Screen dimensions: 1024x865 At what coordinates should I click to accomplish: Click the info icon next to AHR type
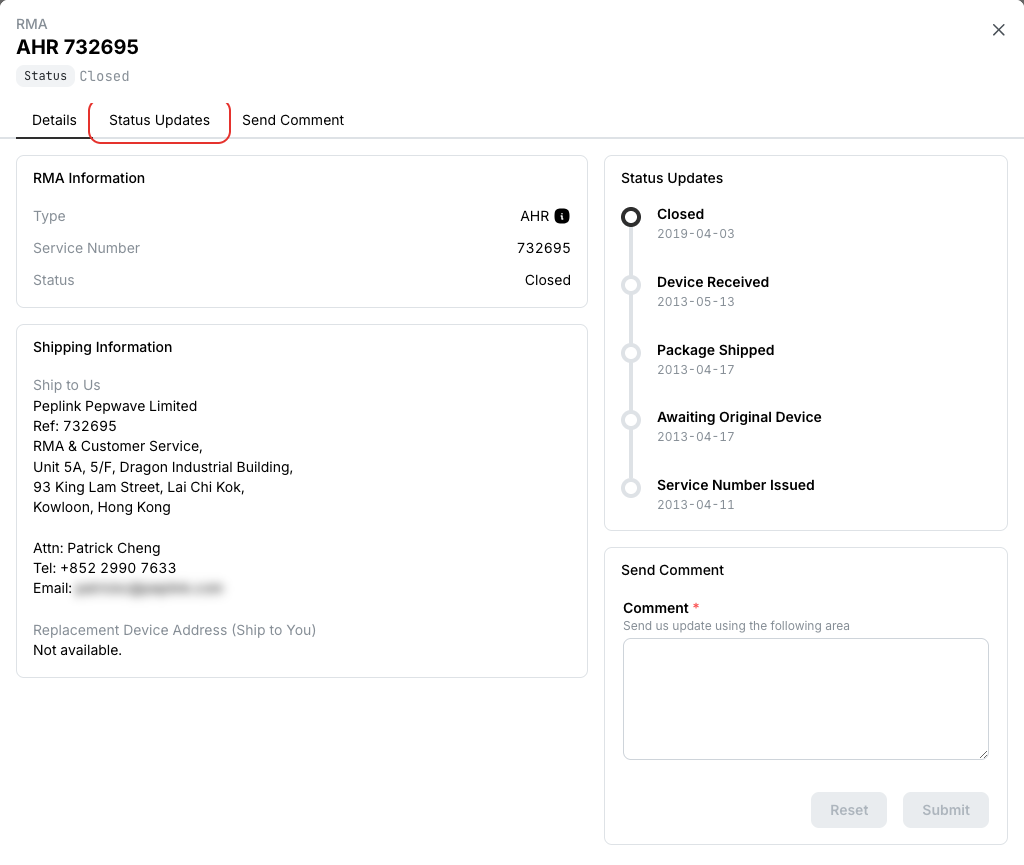562,216
